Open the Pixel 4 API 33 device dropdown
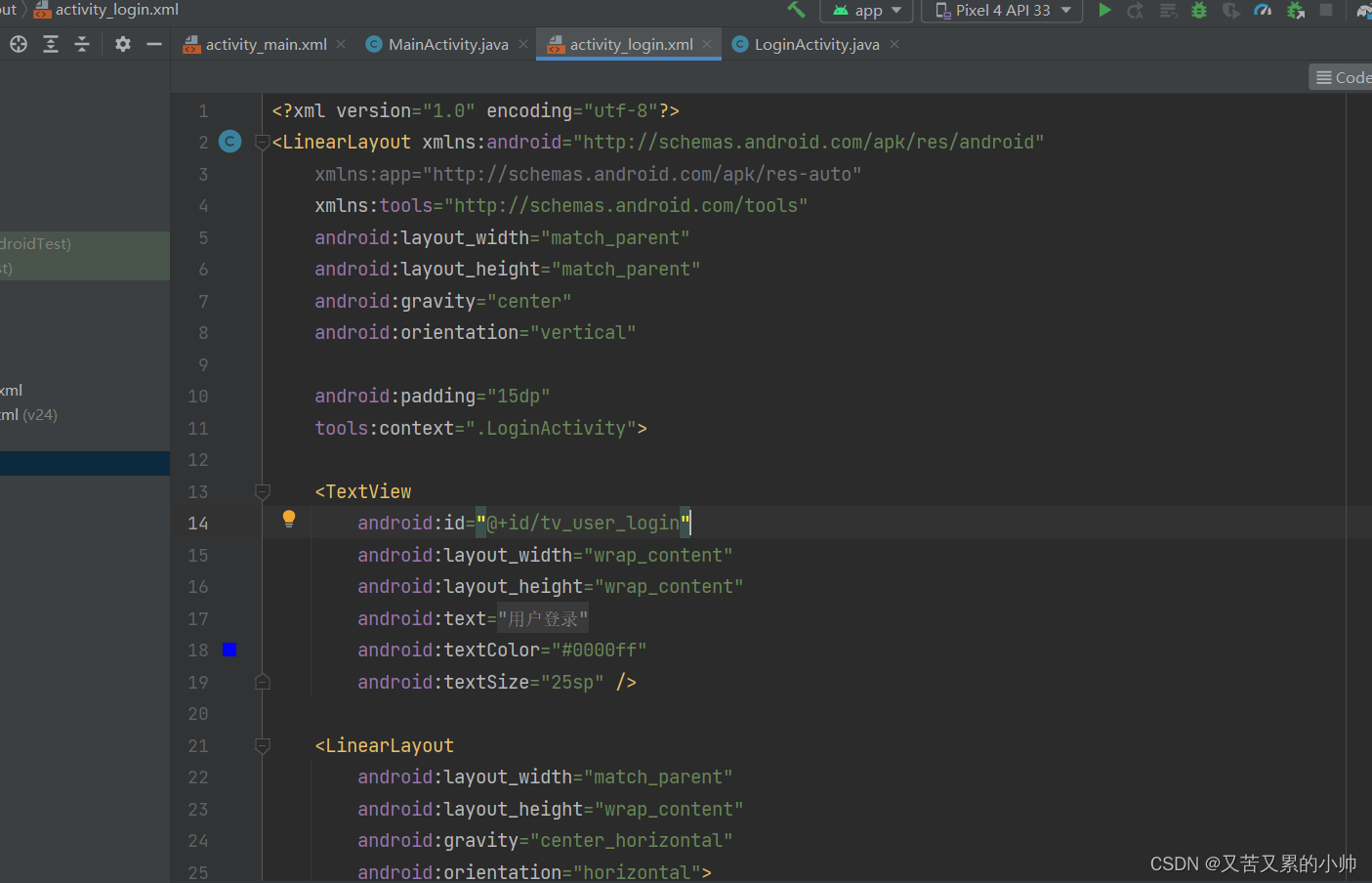This screenshot has height=883, width=1372. [x=1003, y=11]
